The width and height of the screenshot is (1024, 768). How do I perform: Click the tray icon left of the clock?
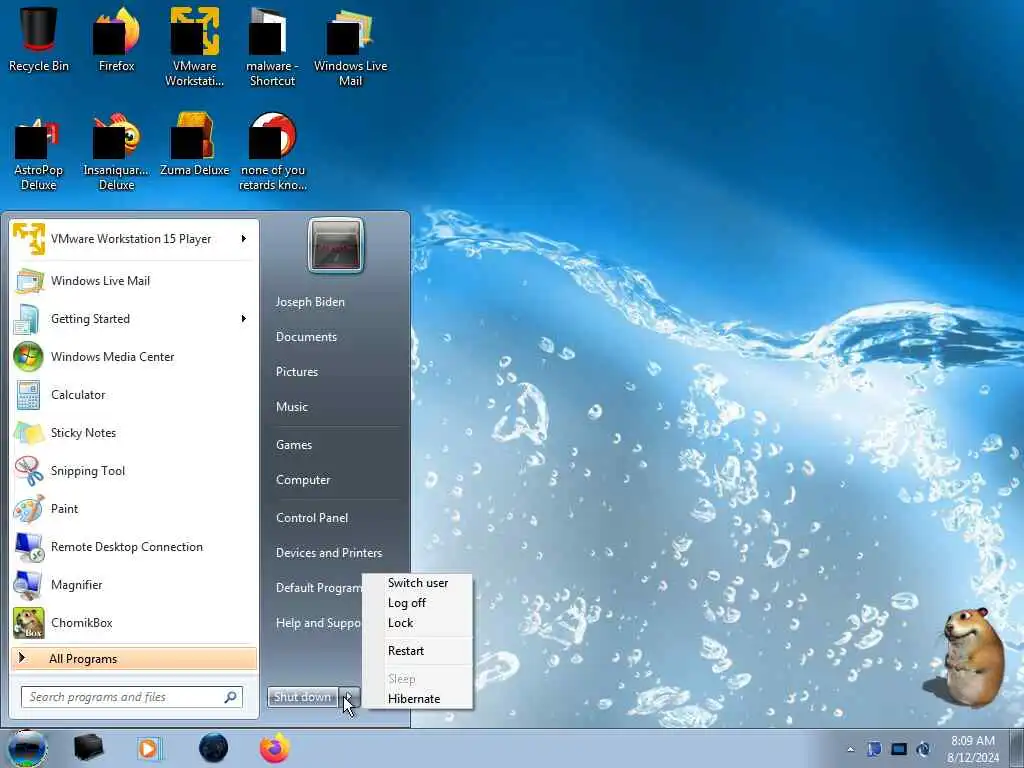[923, 749]
